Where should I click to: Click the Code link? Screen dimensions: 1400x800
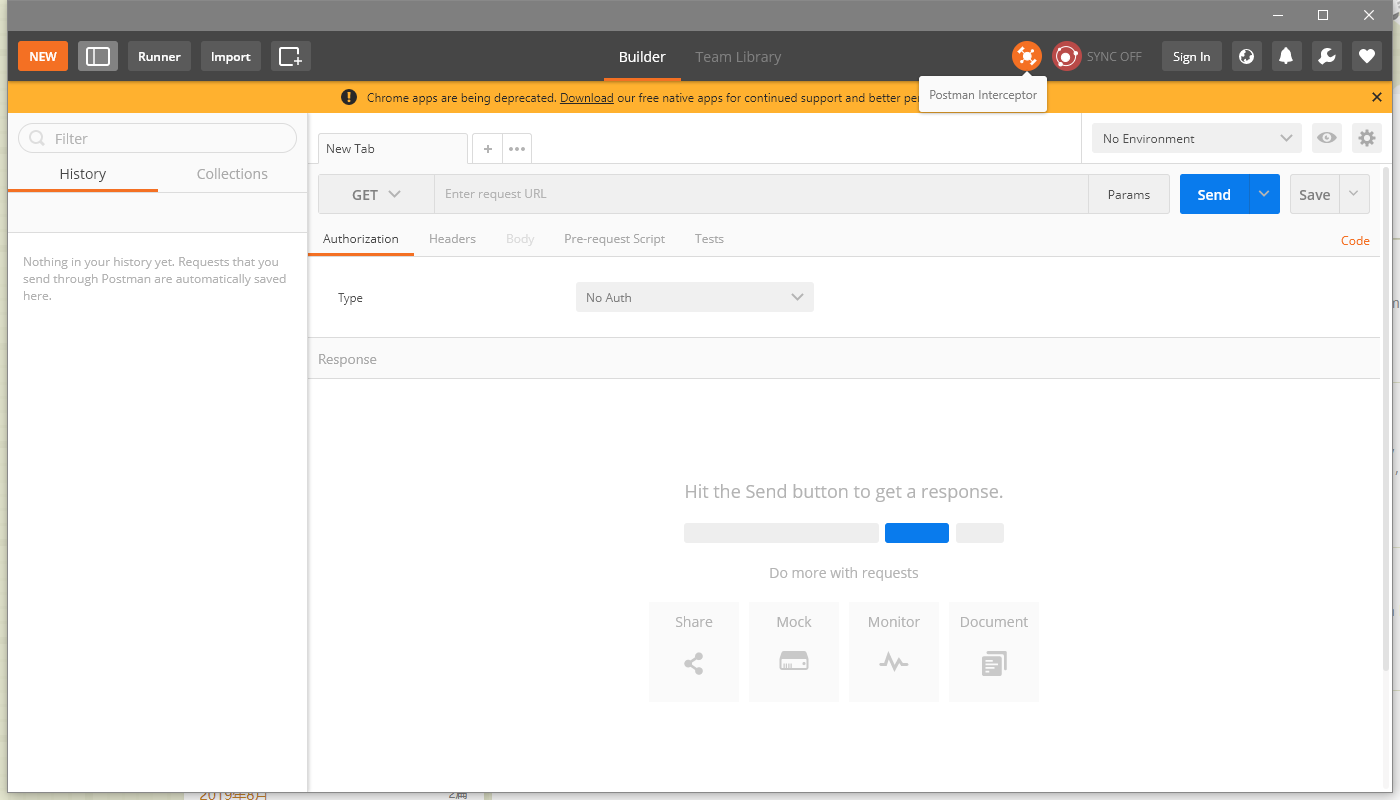(x=1355, y=240)
